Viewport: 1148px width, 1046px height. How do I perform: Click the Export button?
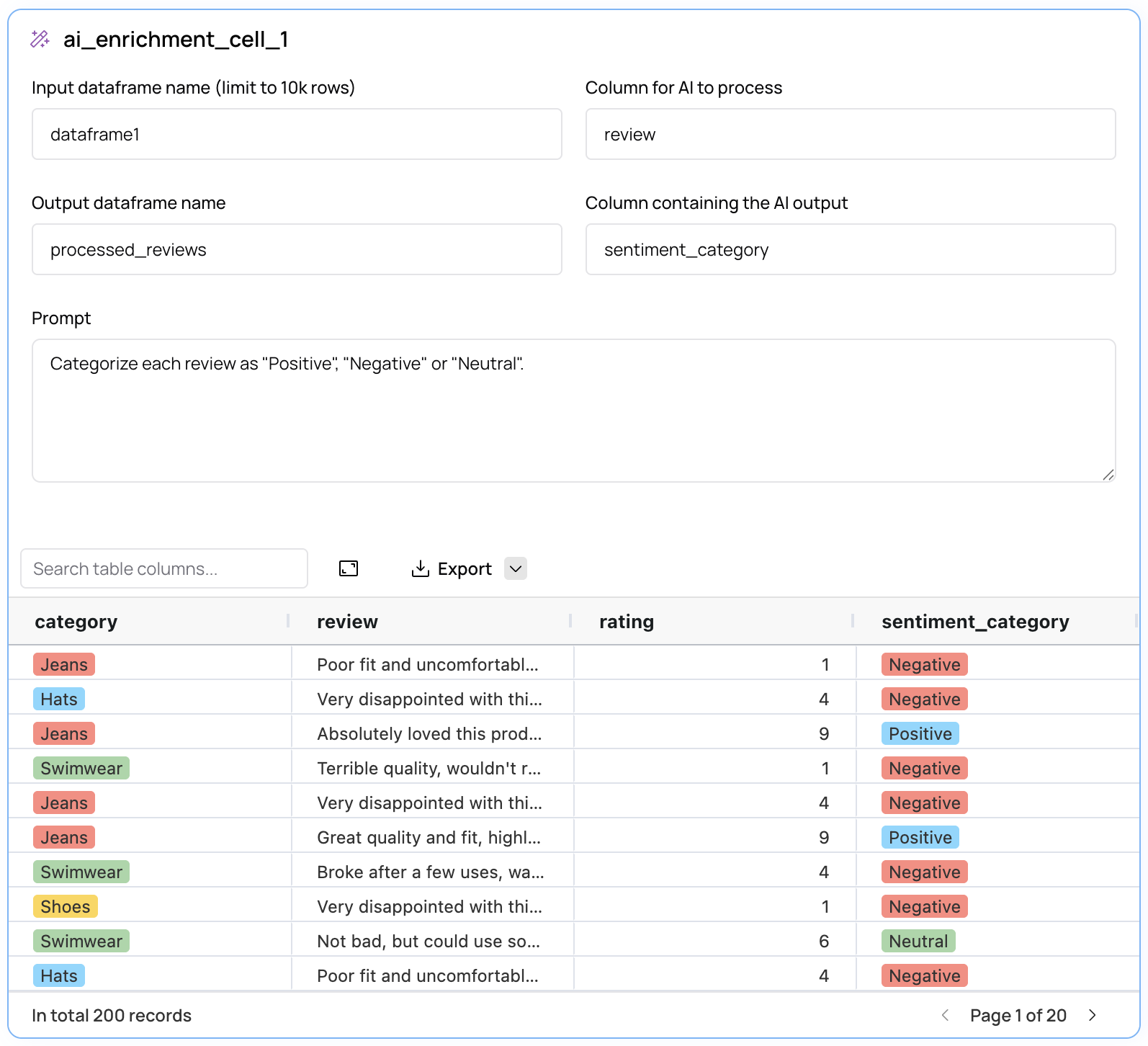click(x=452, y=569)
